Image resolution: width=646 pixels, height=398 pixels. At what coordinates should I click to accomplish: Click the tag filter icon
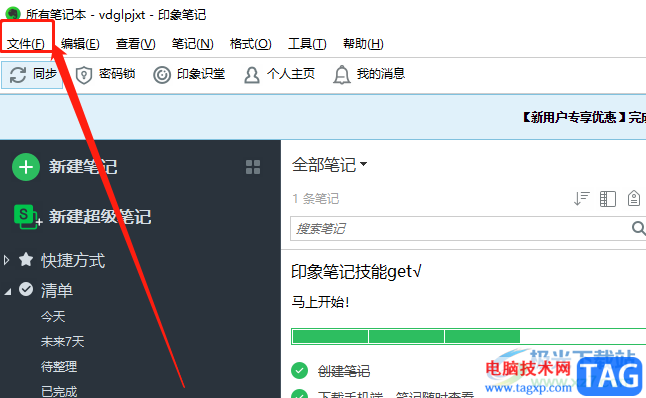click(x=634, y=198)
